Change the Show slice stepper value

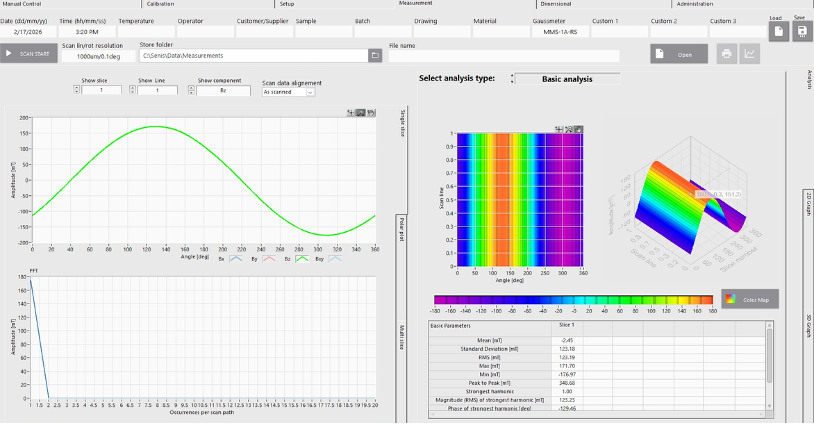click(77, 90)
